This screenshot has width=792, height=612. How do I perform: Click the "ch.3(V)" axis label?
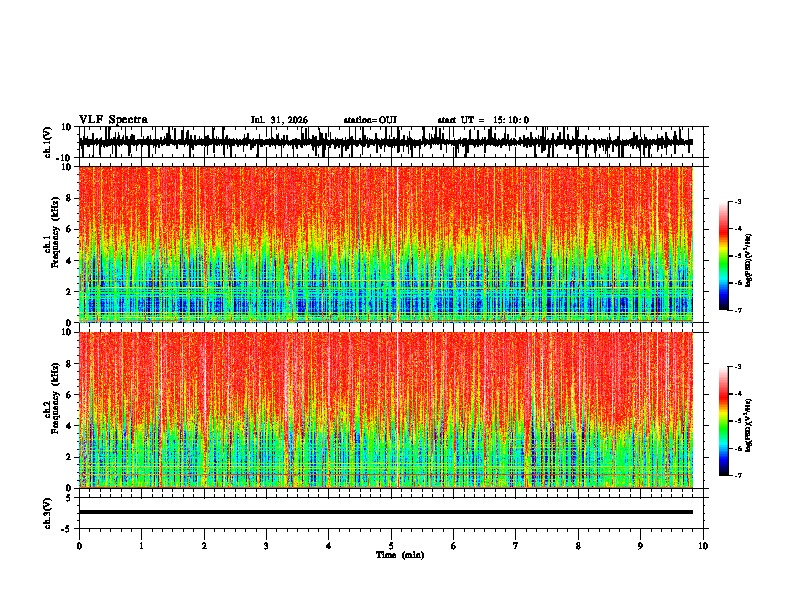[48, 513]
